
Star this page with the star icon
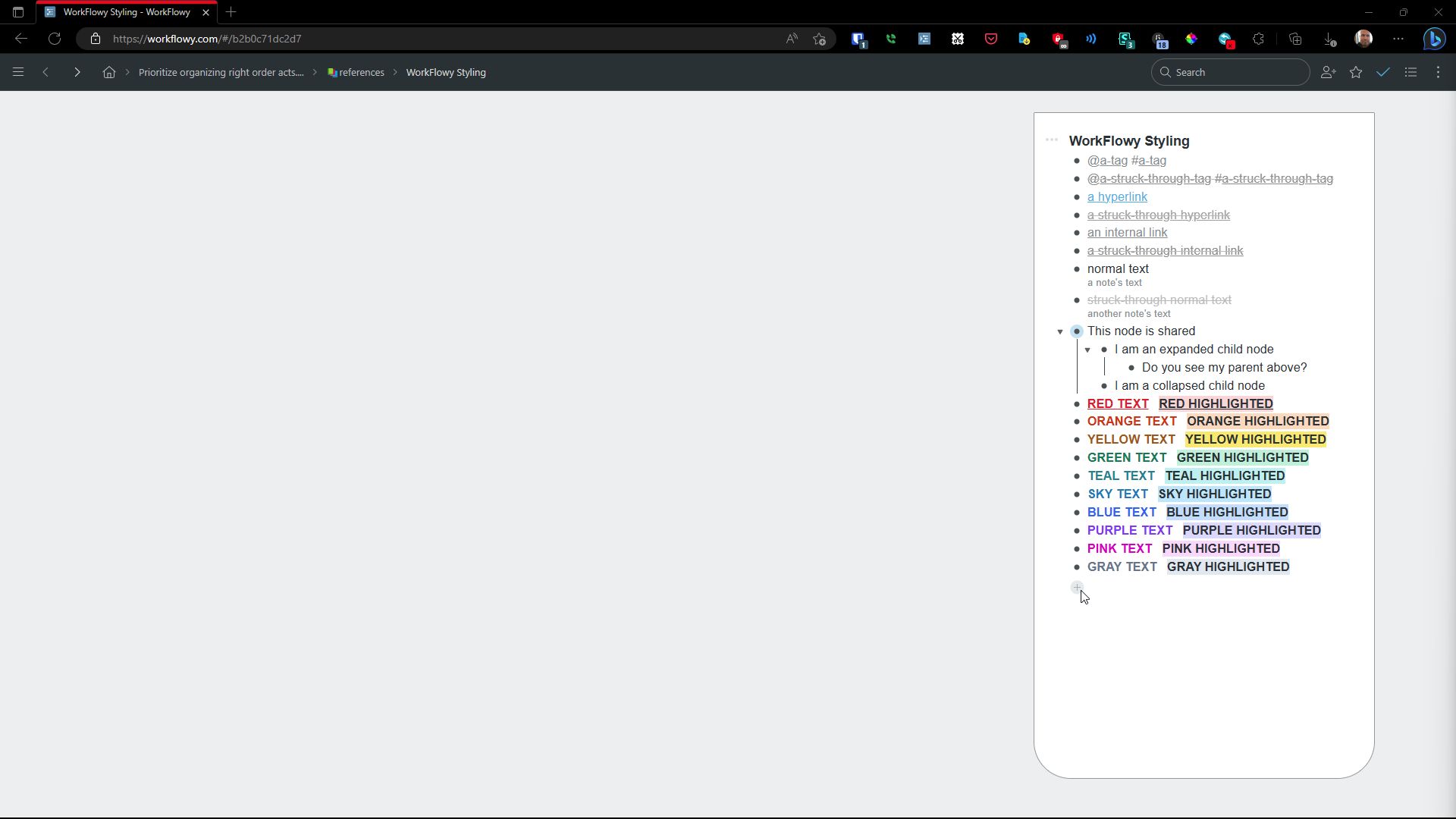click(1356, 72)
